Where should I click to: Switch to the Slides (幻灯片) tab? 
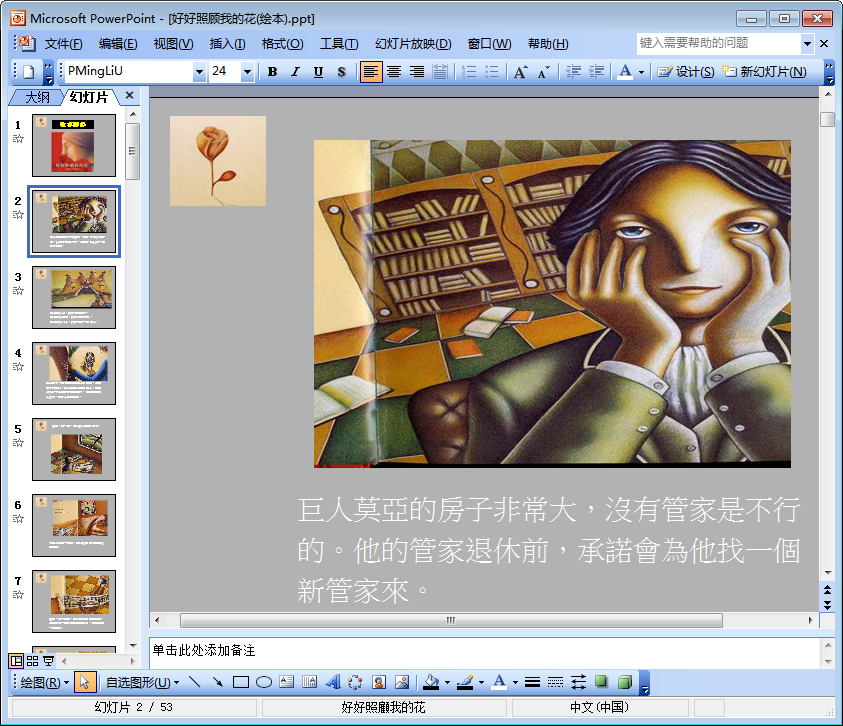(x=89, y=97)
